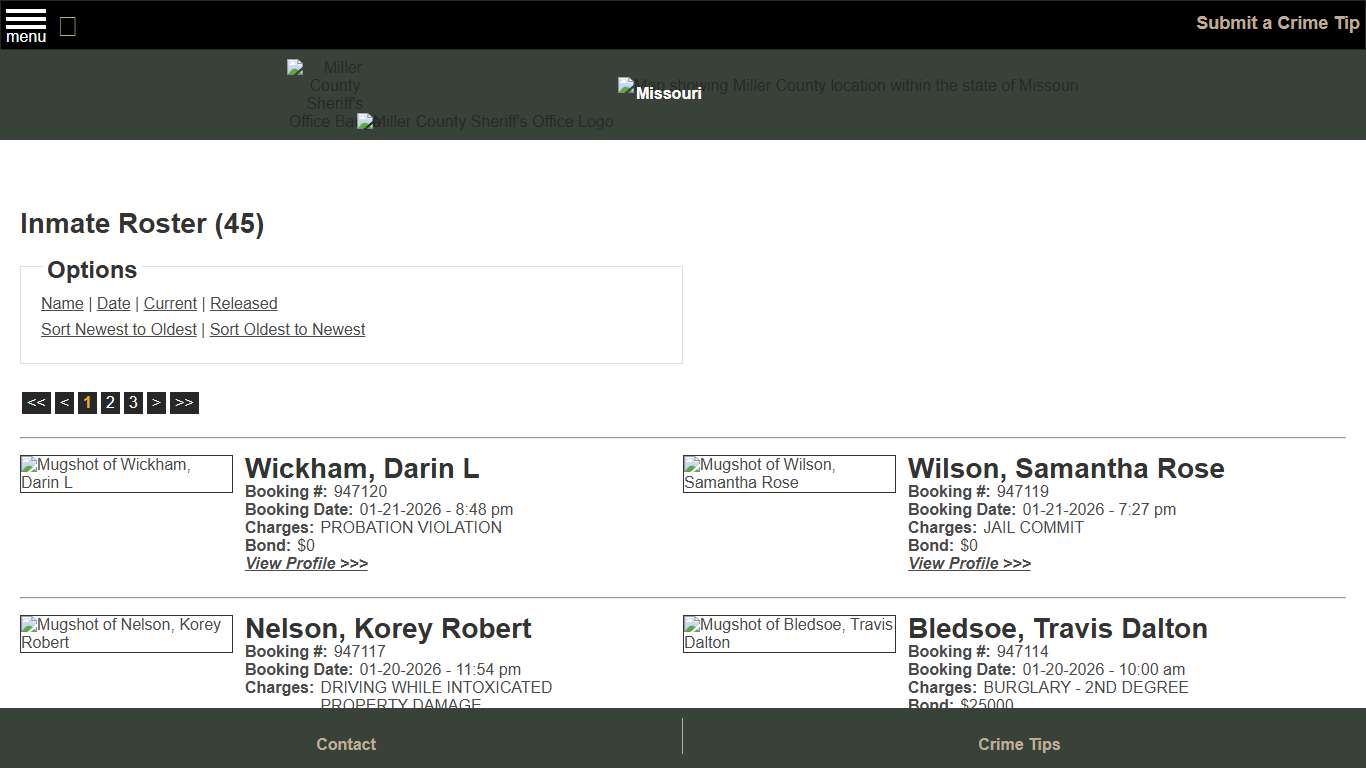View Darin Wickham's full profile
Viewport: 1366px width, 768px height.
point(306,563)
